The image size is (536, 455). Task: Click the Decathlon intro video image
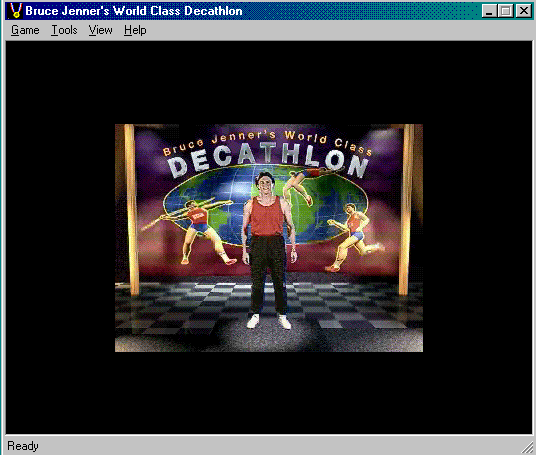[x=269, y=238]
